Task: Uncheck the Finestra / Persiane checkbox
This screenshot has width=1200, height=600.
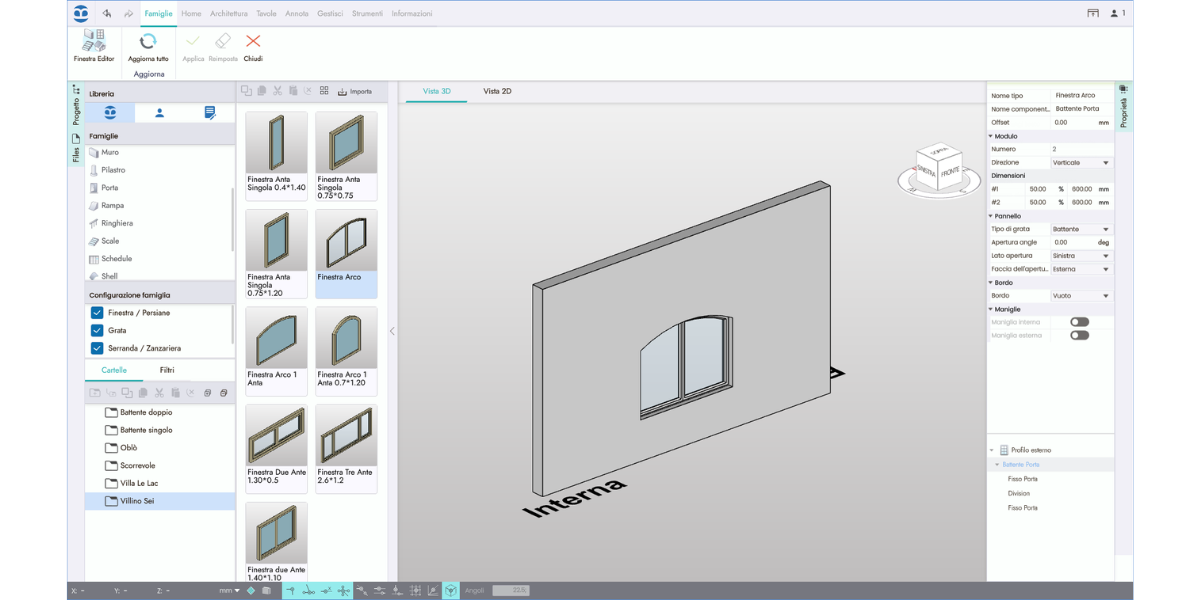Action: pyautogui.click(x=97, y=313)
